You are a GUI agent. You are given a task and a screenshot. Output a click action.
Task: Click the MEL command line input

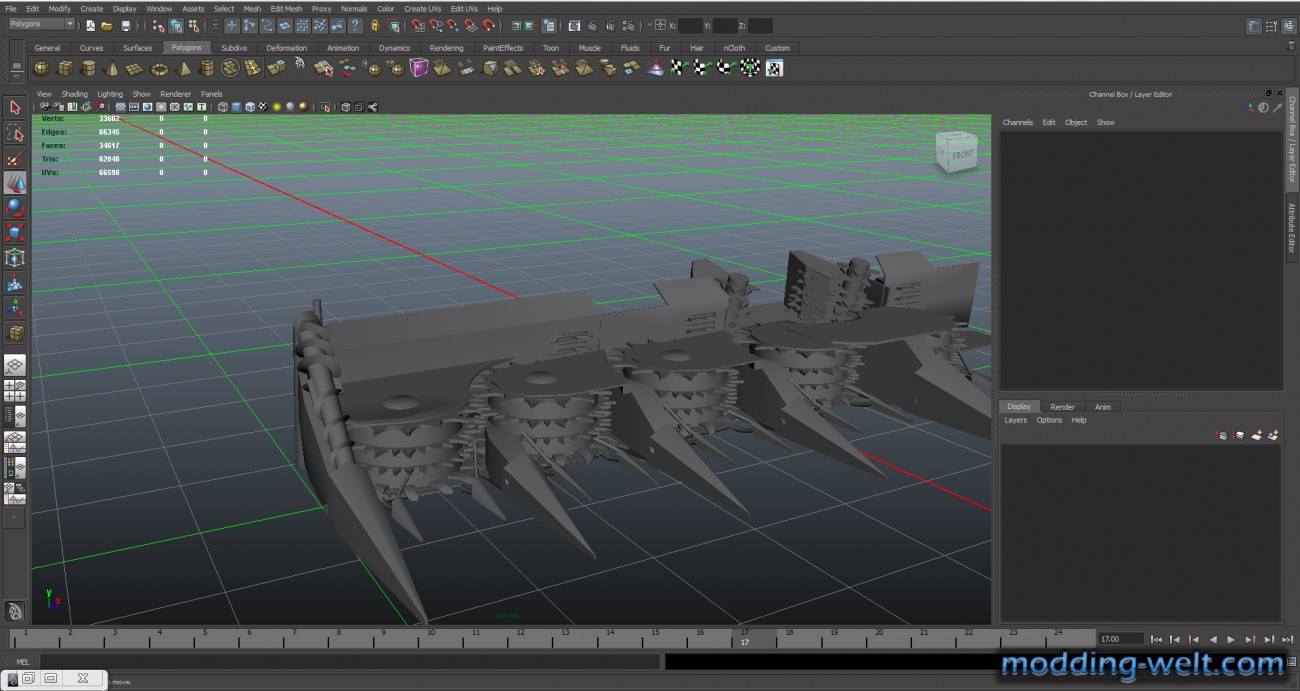click(350, 661)
